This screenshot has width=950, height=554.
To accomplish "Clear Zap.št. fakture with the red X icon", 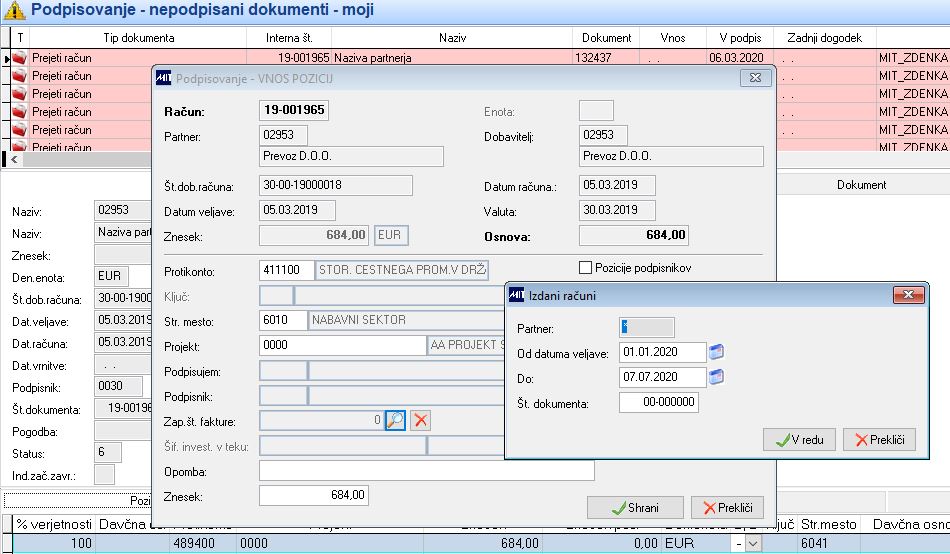I will (420, 420).
